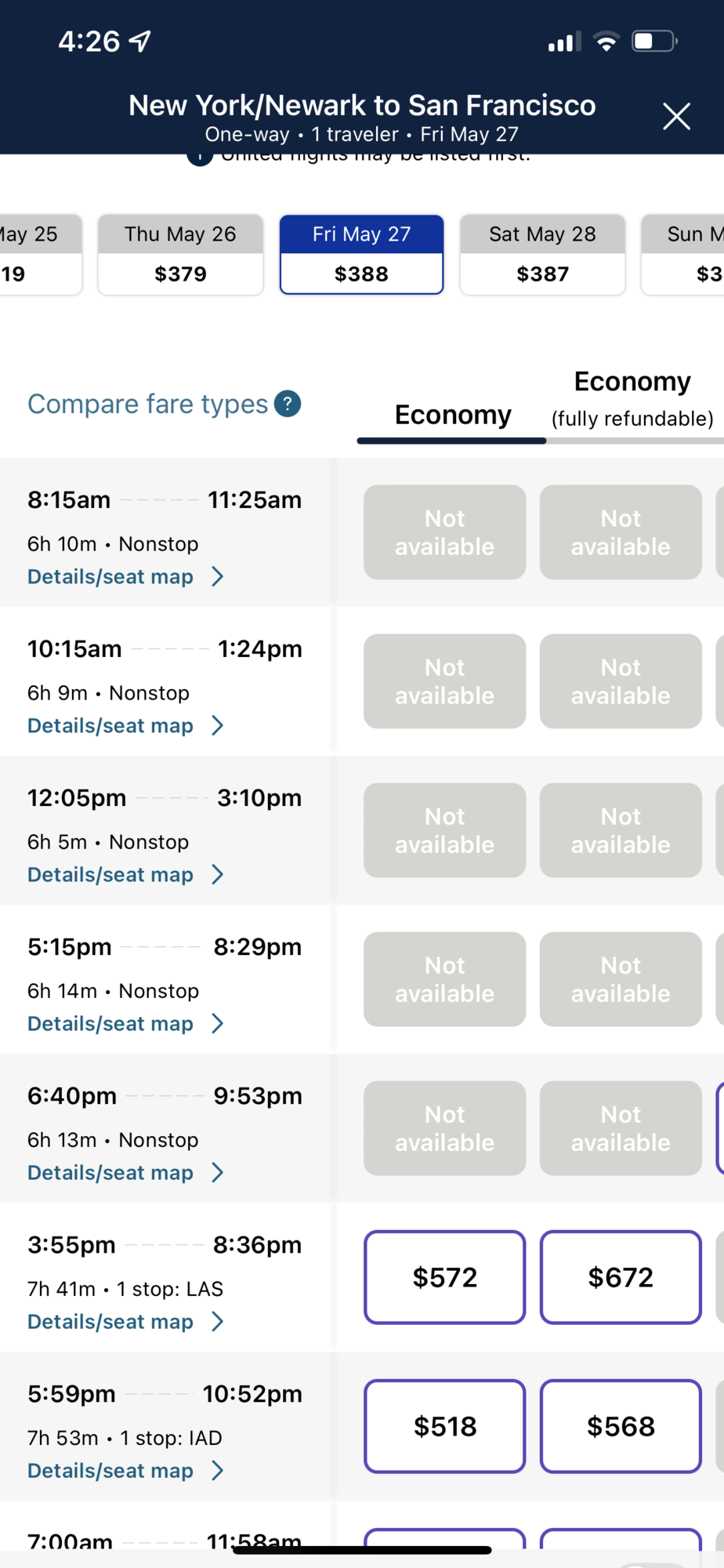Open chevron beside 5:15pm flight seat map
Viewport: 724px width, 1568px height.
point(218,1024)
